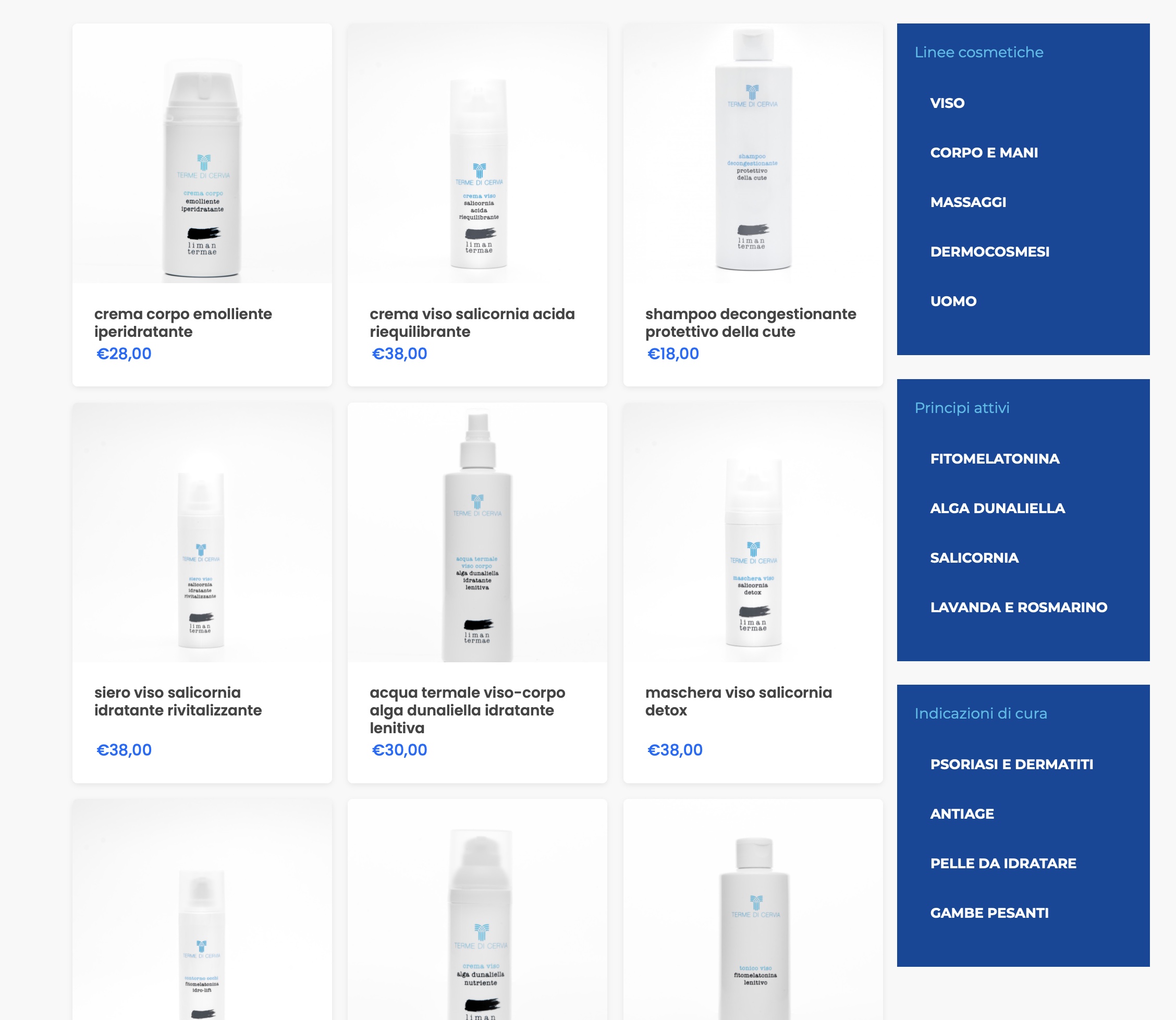Open shampoo decongestionante protettivo della cute title

(751, 323)
